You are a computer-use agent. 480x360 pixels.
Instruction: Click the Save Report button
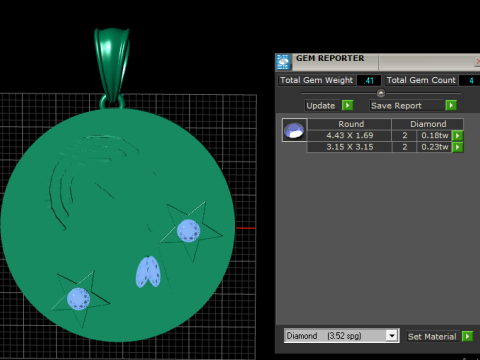pos(407,106)
